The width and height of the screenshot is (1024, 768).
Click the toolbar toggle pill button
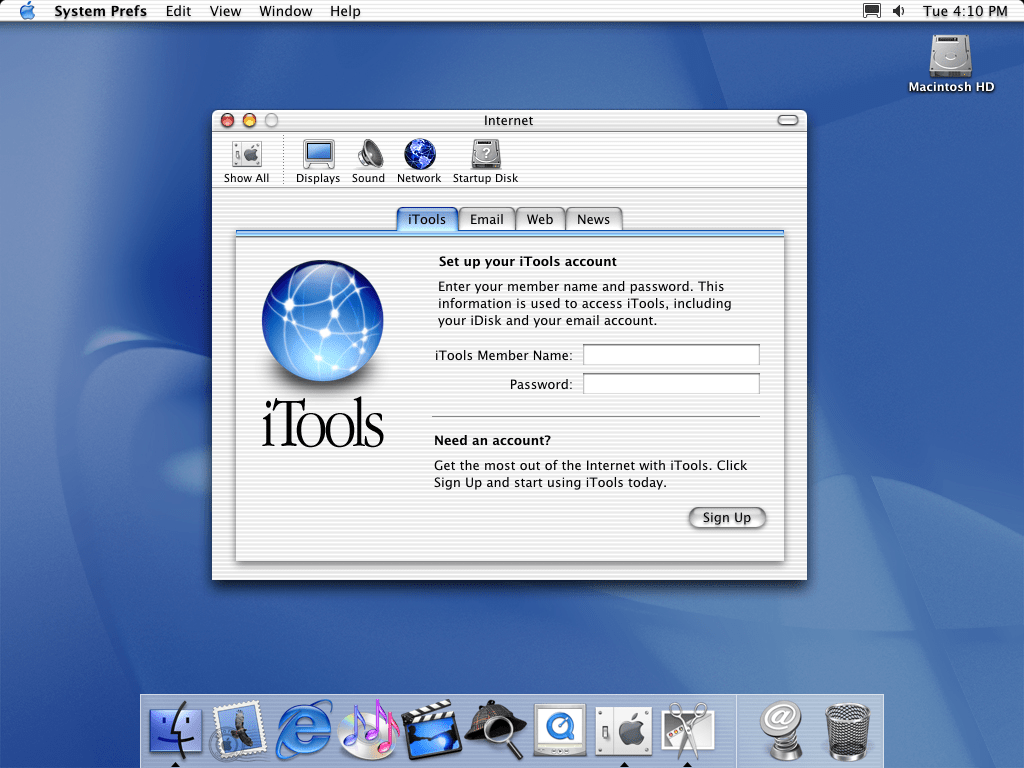(x=788, y=120)
